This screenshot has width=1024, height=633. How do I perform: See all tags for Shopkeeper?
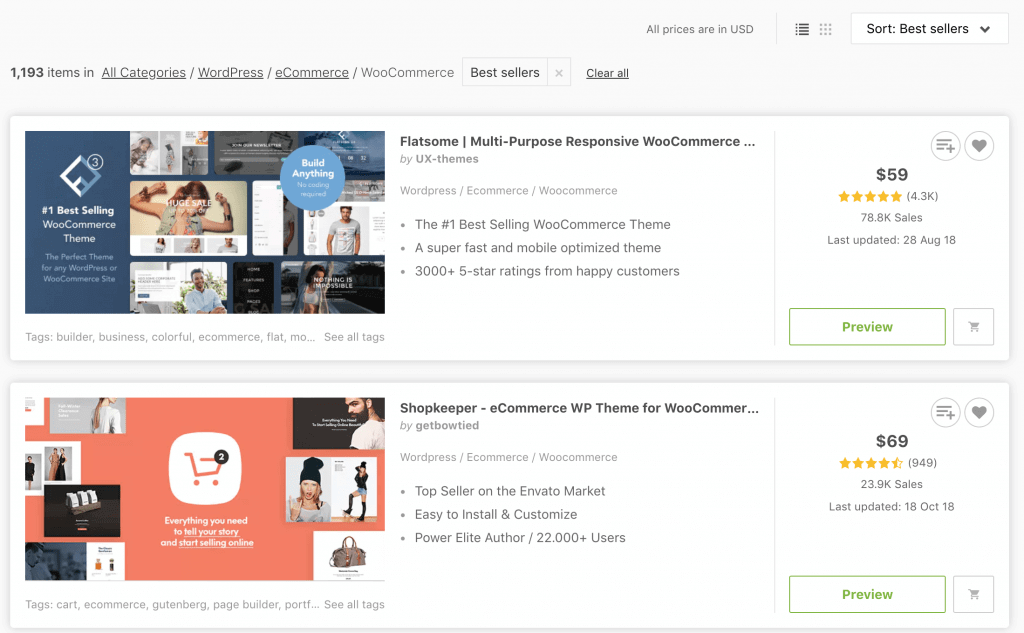pos(354,604)
